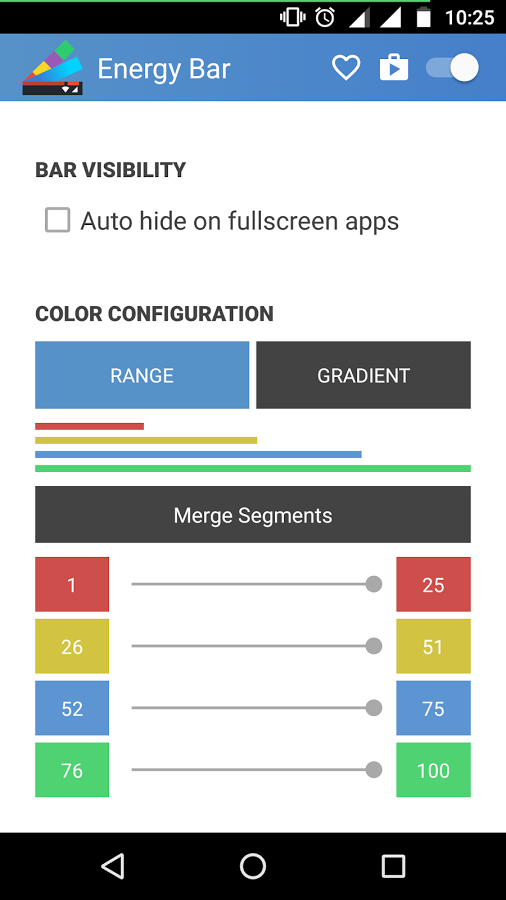The image size is (506, 900).
Task: Open the Play Store briefcase icon
Action: 394,68
